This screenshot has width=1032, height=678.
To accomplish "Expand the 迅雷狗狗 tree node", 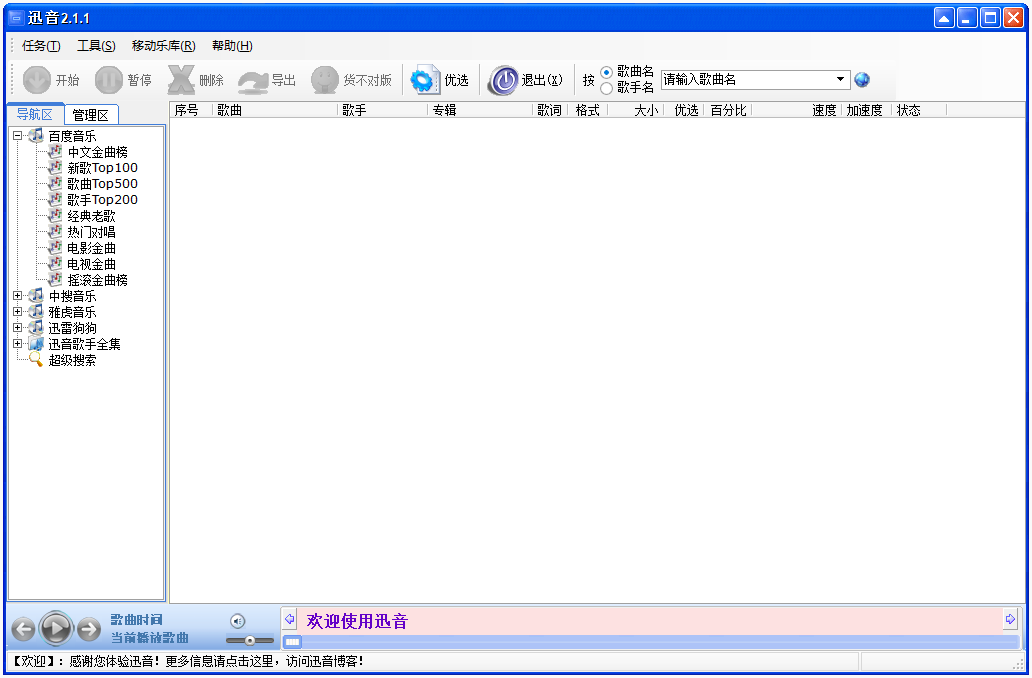I will coord(18,327).
